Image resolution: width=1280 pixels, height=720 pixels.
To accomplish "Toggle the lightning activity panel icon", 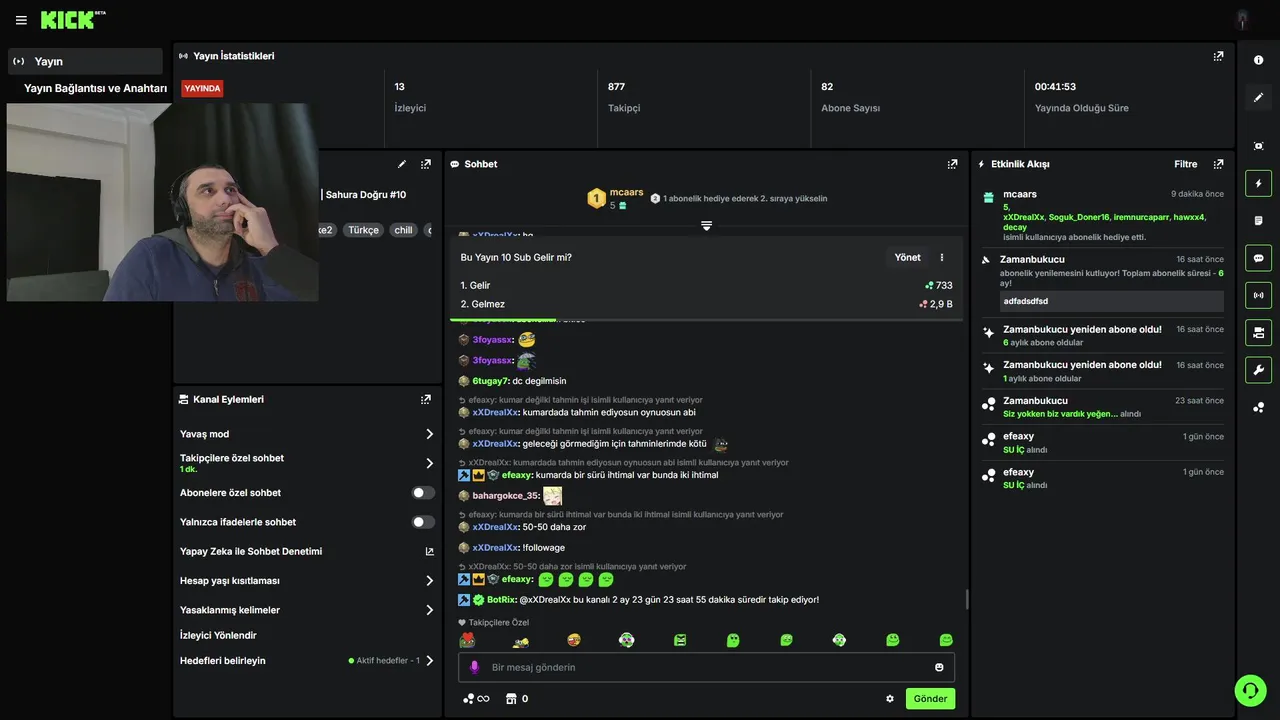I will coord(1258,183).
